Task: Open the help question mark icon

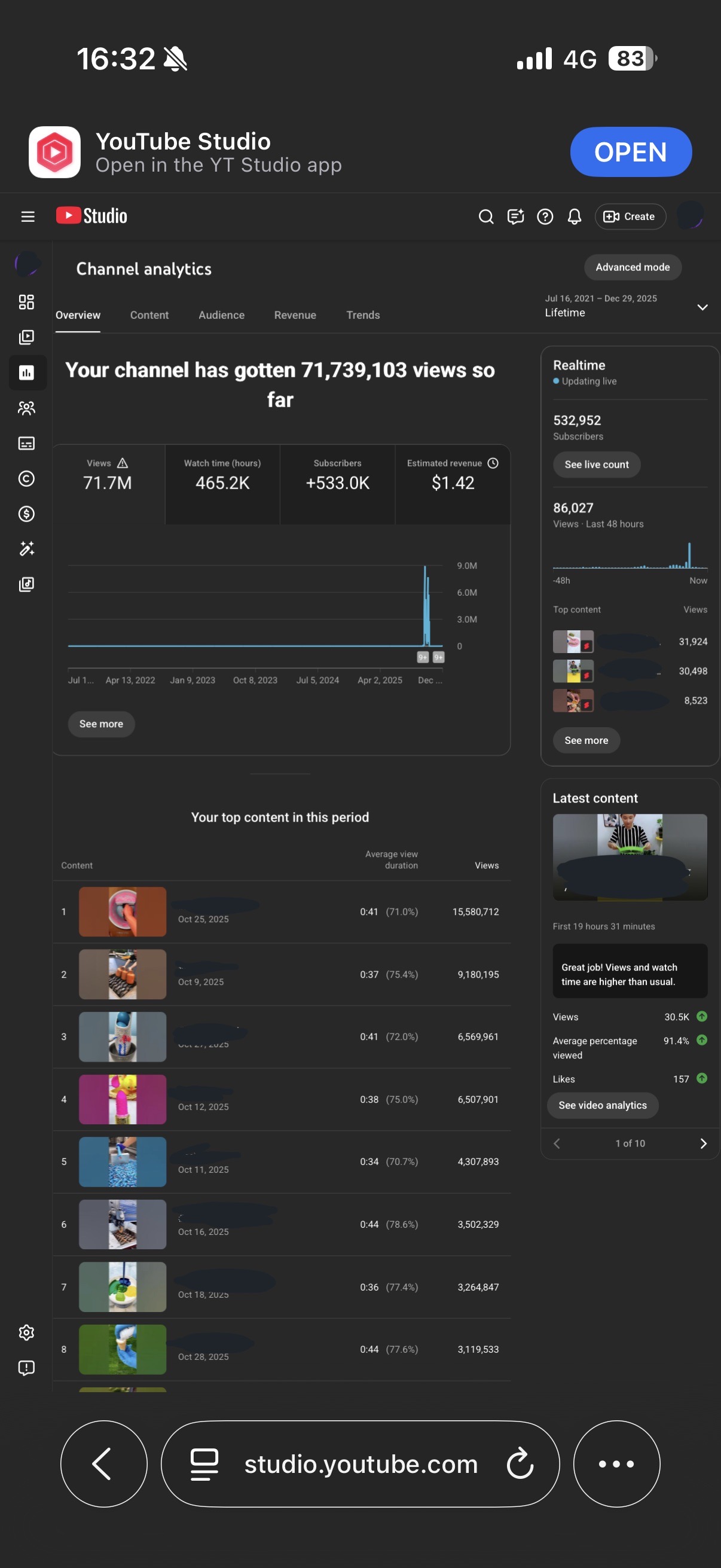Action: click(545, 216)
